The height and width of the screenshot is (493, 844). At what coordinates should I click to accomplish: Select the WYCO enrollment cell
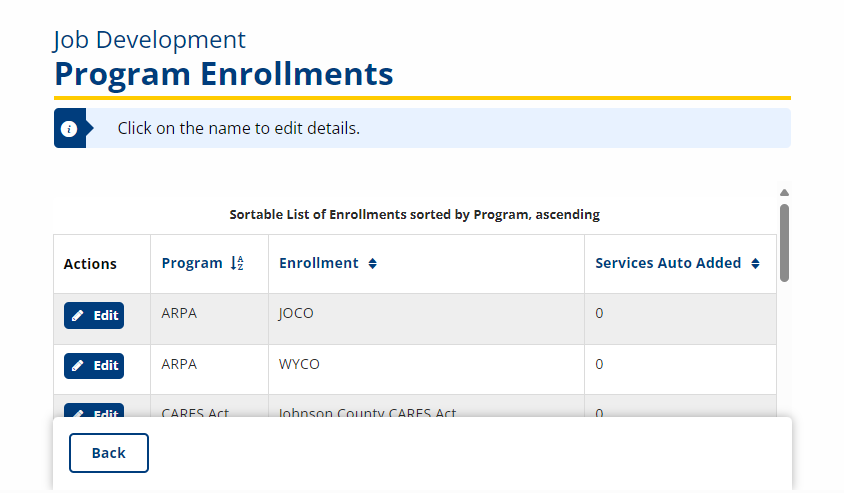[299, 364]
